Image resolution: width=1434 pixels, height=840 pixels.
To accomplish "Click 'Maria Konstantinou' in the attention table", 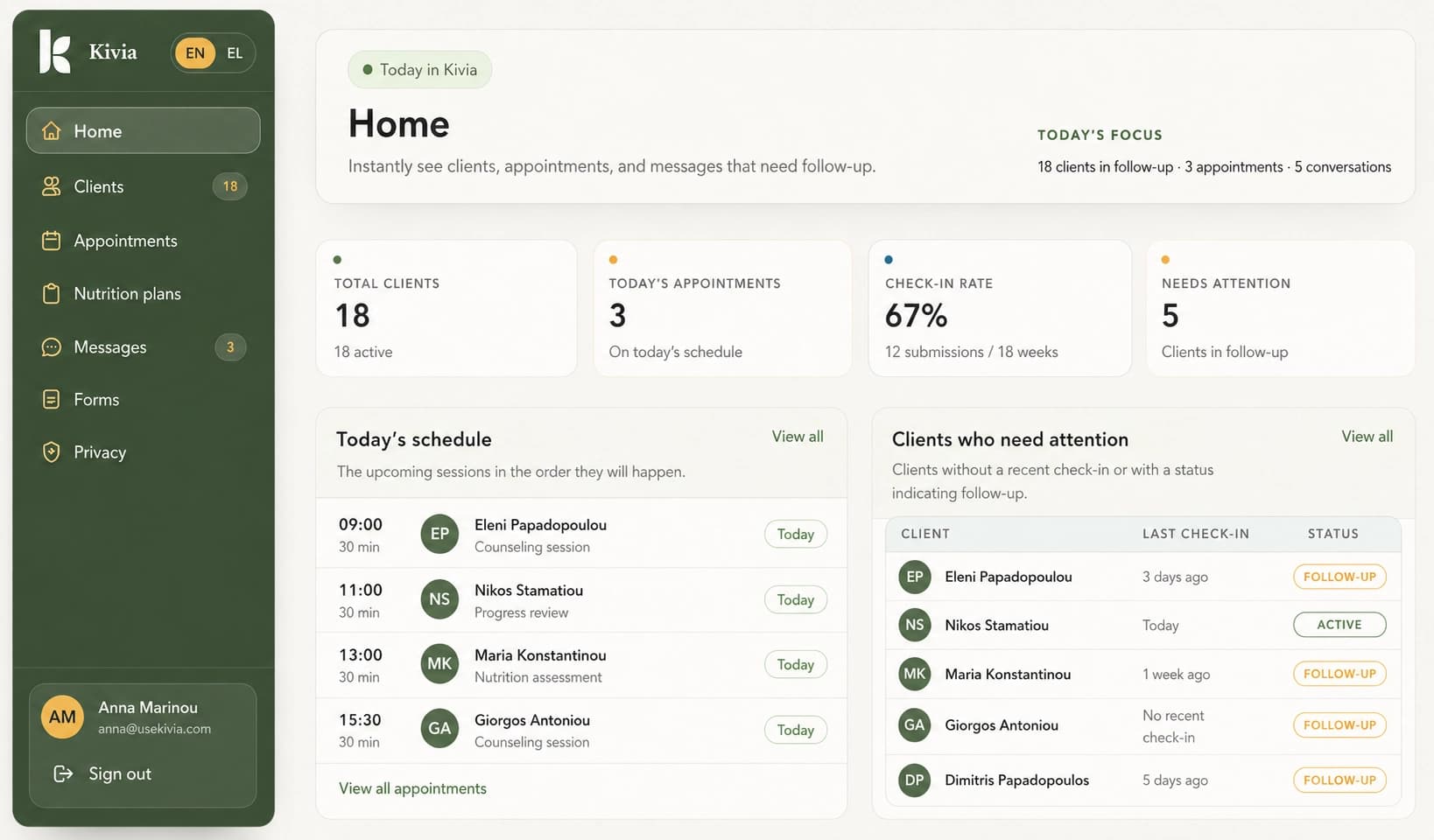I will click(1008, 675).
